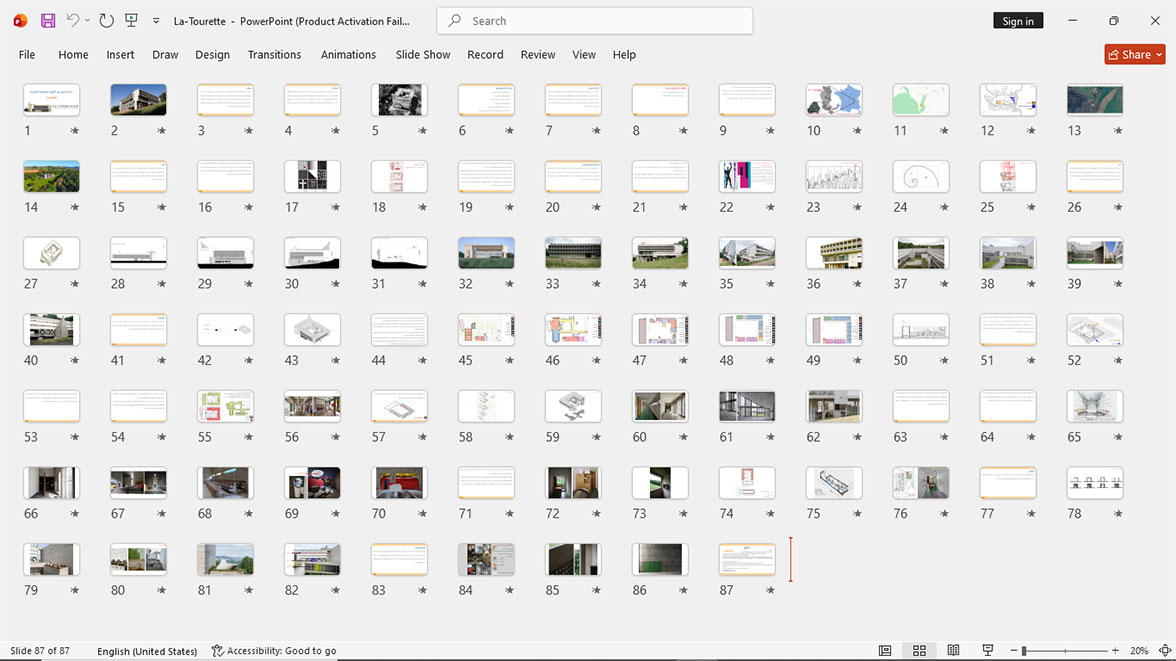Open the Reading View icon
The width and height of the screenshot is (1176, 661).
pos(953,650)
